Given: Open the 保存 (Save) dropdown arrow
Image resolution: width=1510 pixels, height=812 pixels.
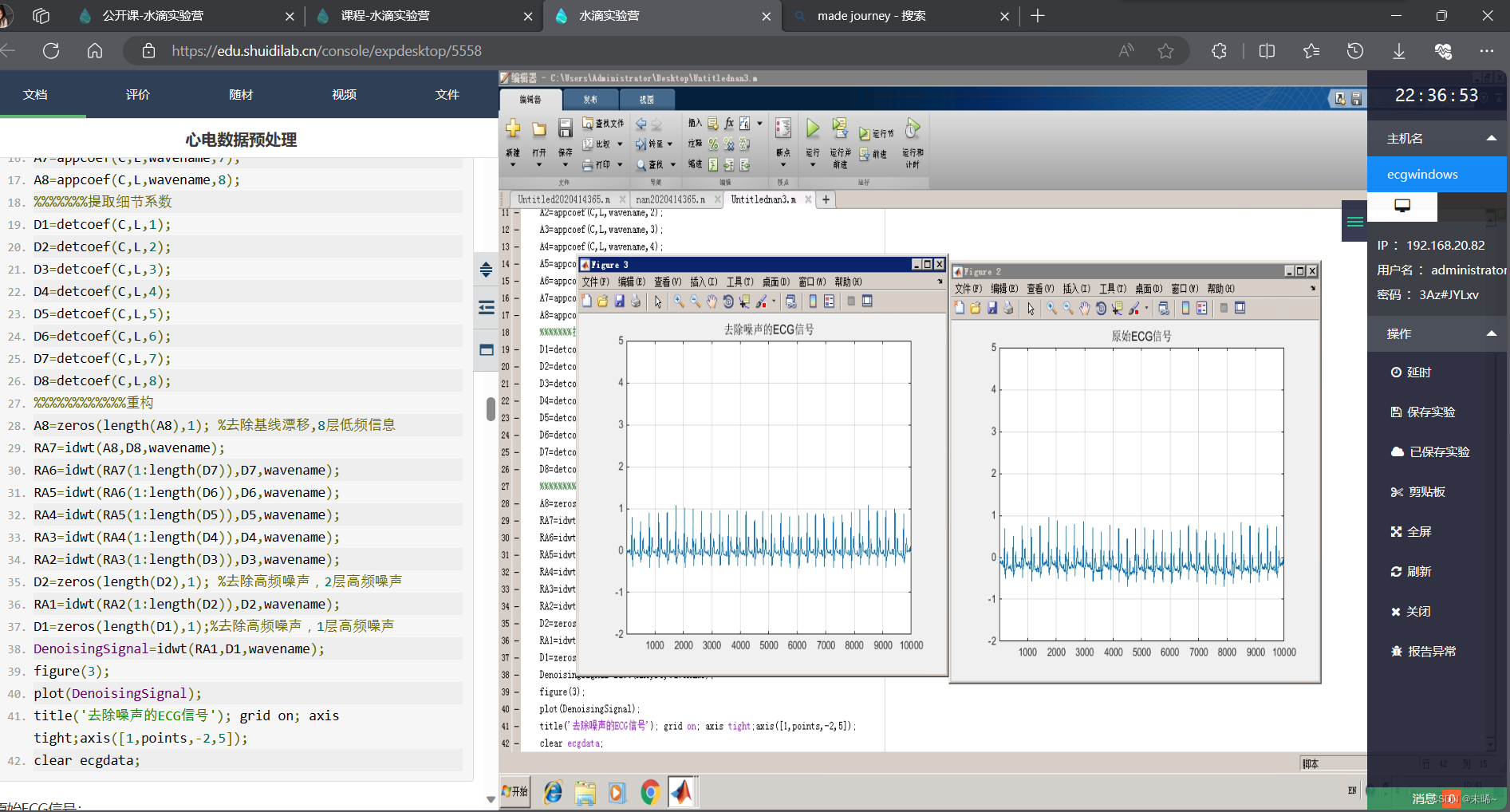Looking at the screenshot, I should tap(565, 165).
